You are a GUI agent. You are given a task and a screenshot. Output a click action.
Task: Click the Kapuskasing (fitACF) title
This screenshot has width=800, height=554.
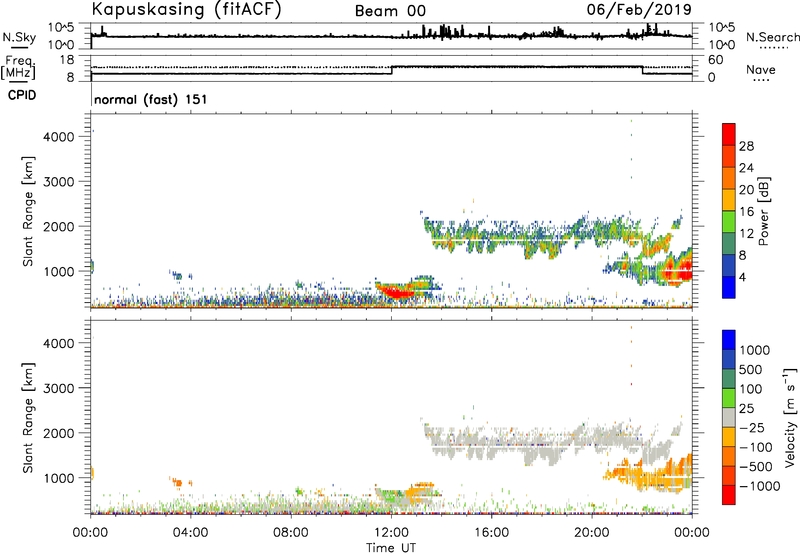(x=186, y=9)
